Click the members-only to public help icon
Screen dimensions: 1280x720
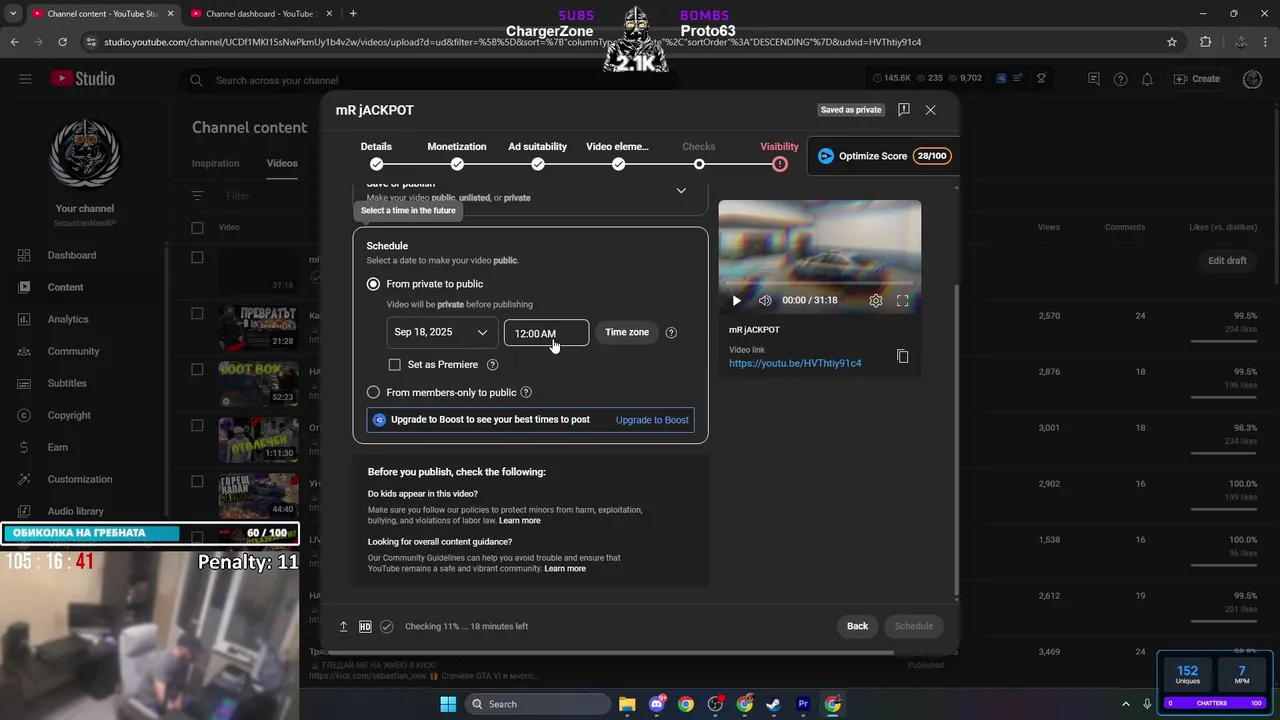526,392
